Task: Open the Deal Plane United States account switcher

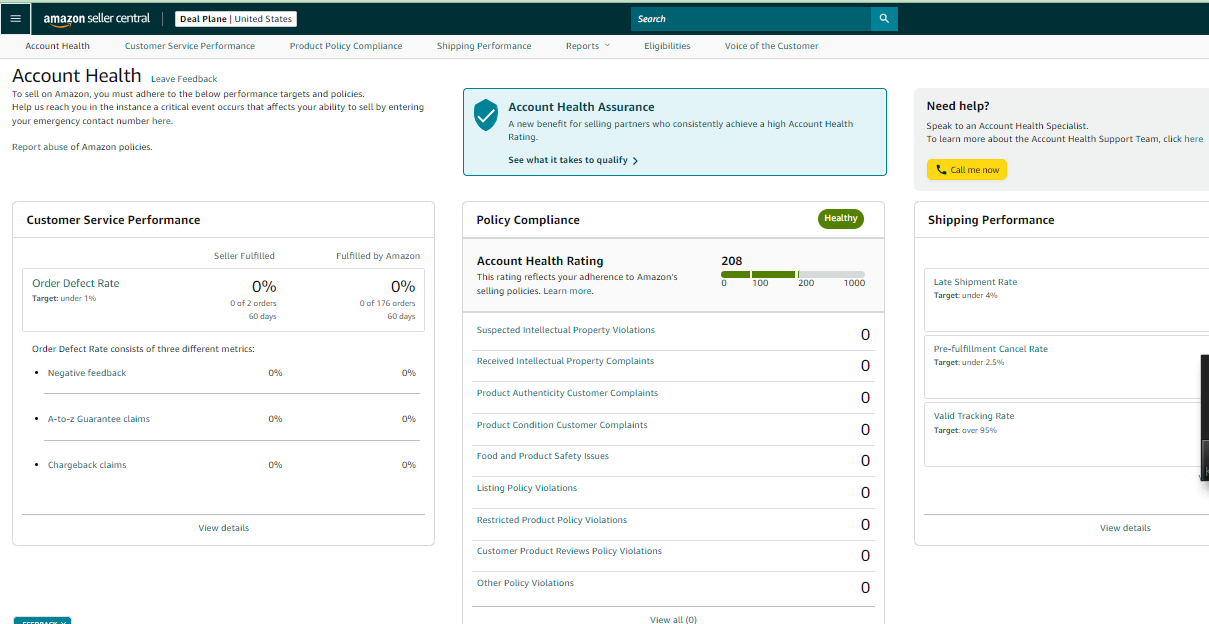Action: [236, 19]
